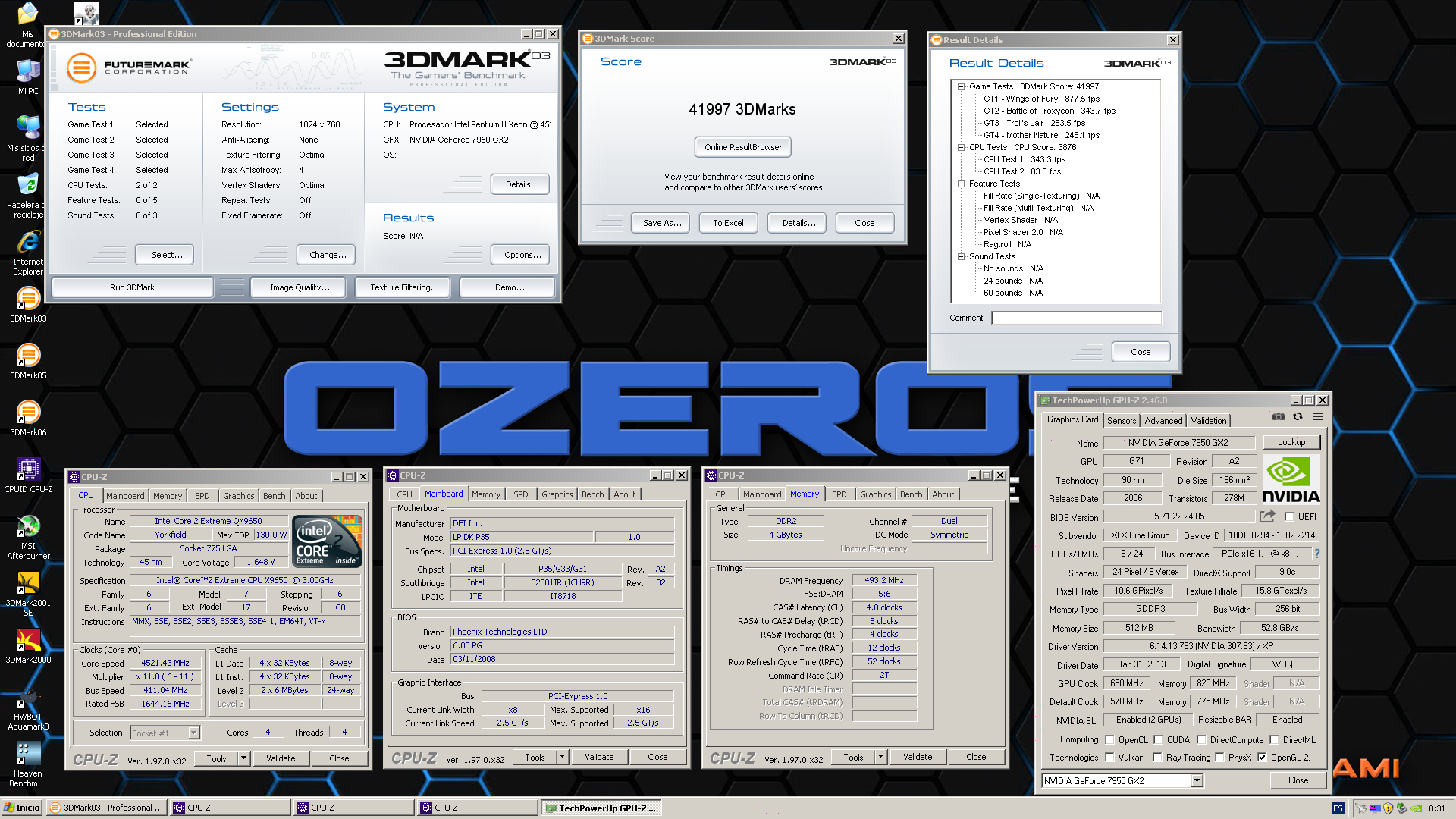Collapse the CPU Tests tree node
This screenshot has width=1456, height=819.
pos(961,147)
